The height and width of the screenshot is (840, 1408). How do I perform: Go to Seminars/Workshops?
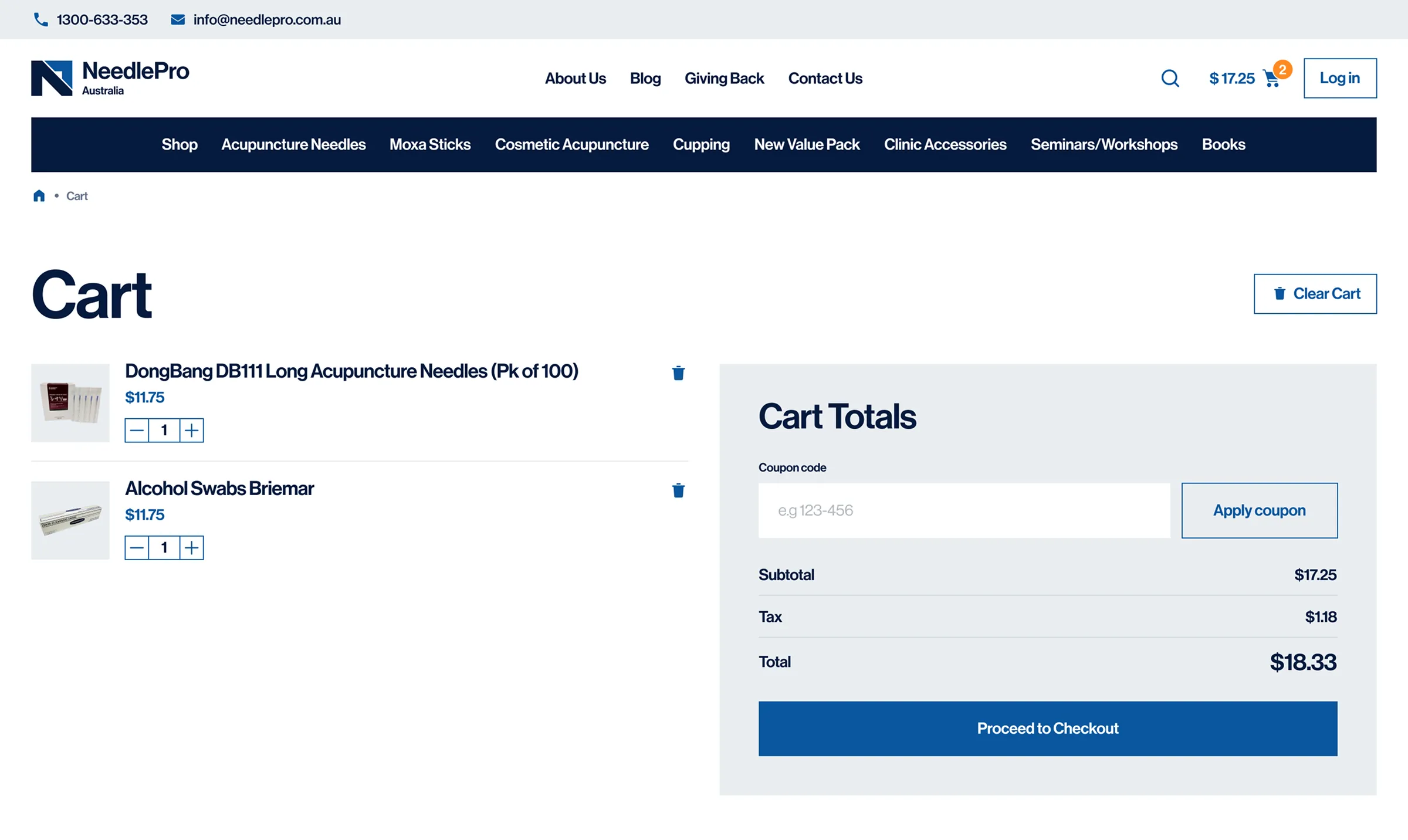(1104, 144)
